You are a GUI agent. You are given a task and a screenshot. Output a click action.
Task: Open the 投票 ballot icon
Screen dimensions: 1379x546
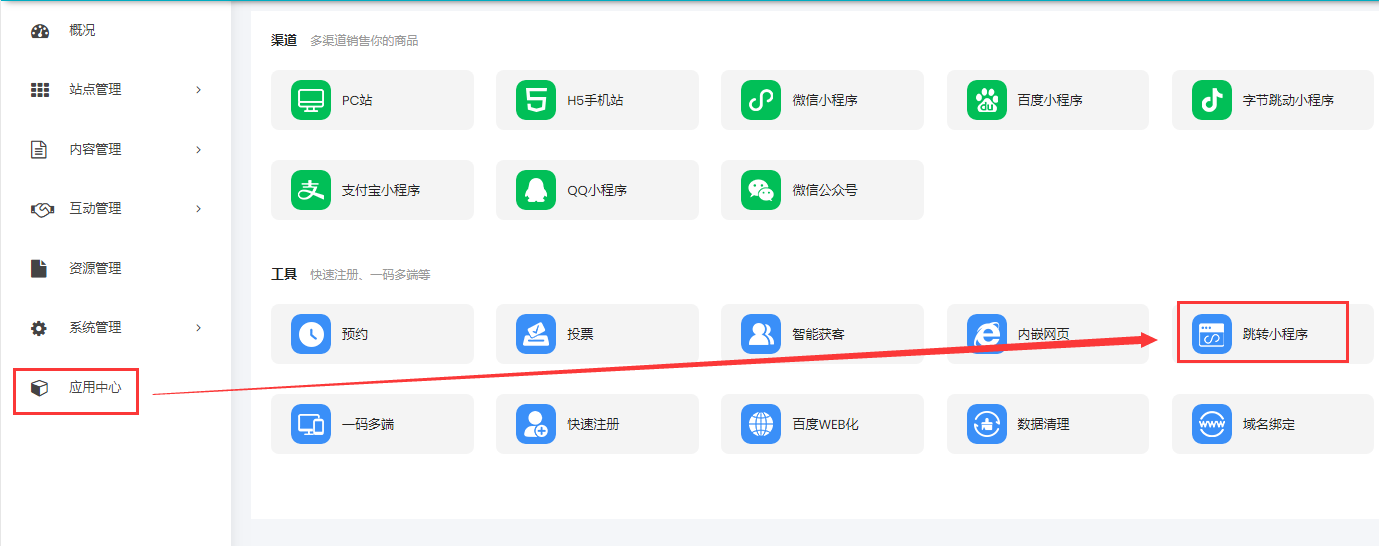[536, 334]
